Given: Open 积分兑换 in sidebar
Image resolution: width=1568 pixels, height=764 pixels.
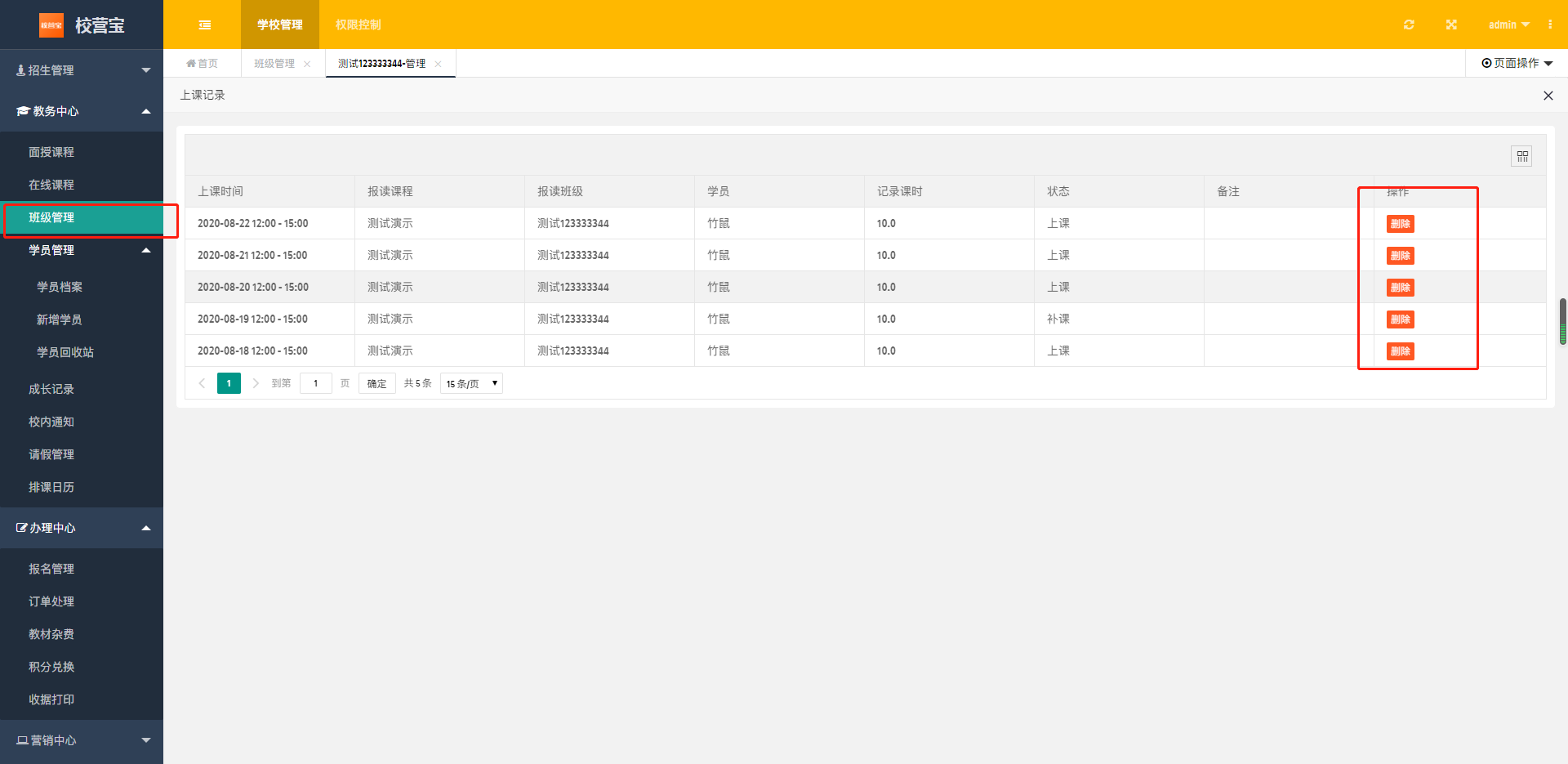Looking at the screenshot, I should click(82, 667).
